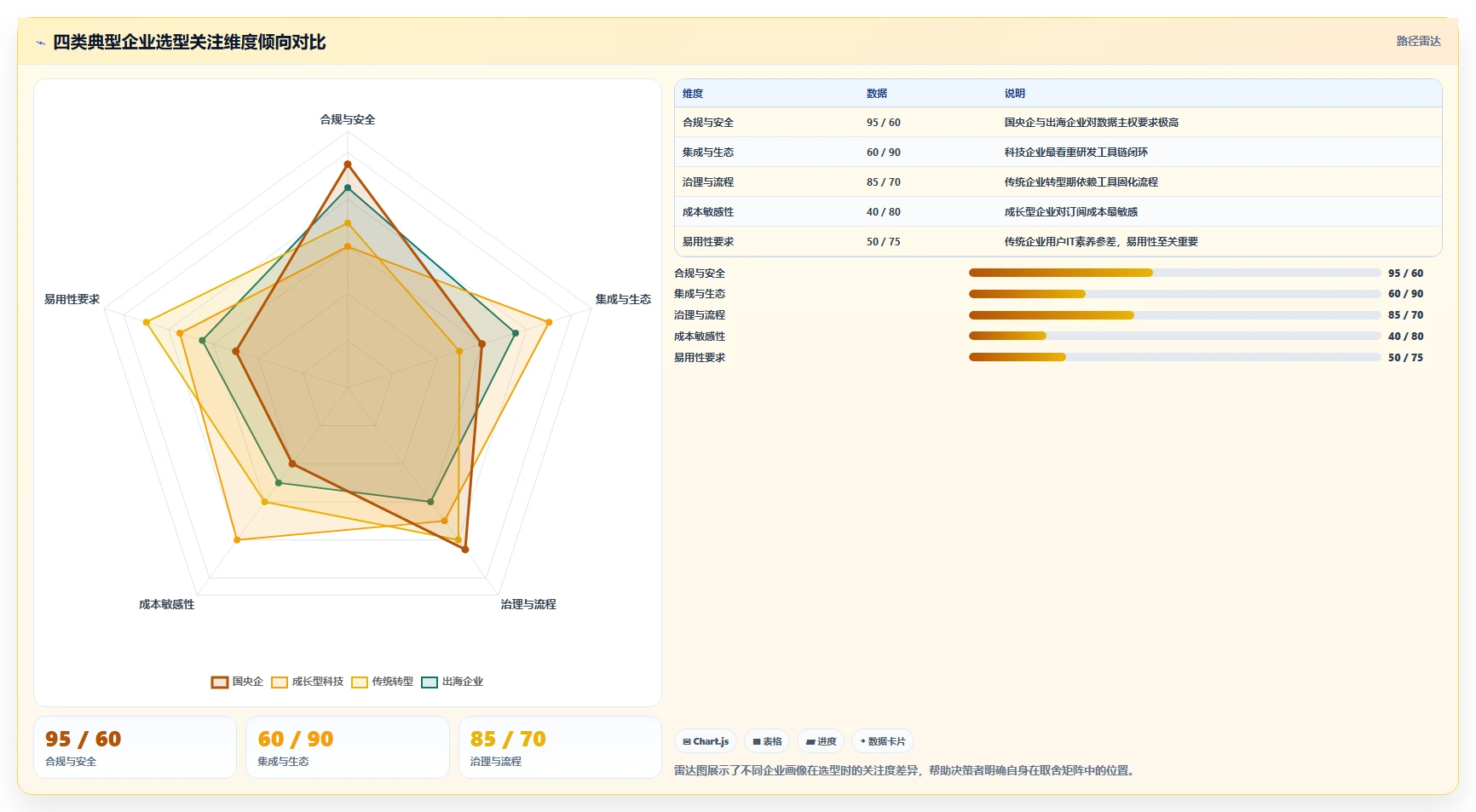Click the title icon beside 四类典型企业选型关注维度倾向对比
This screenshot has height=812, width=1476.
click(x=40, y=43)
